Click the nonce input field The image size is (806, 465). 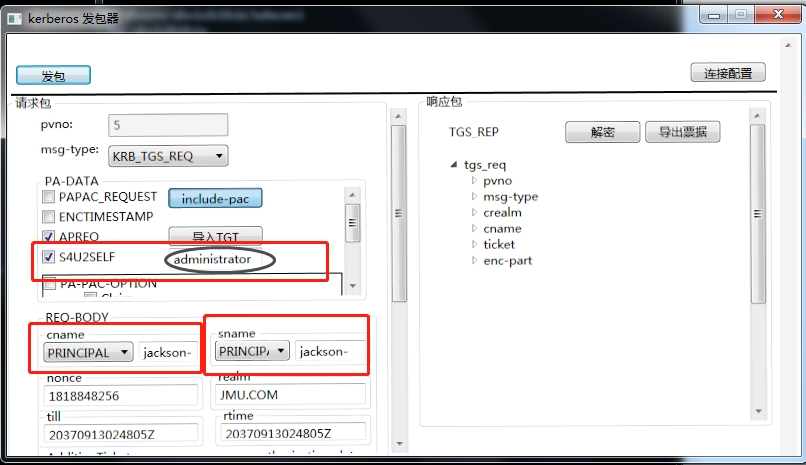[x=121, y=395]
